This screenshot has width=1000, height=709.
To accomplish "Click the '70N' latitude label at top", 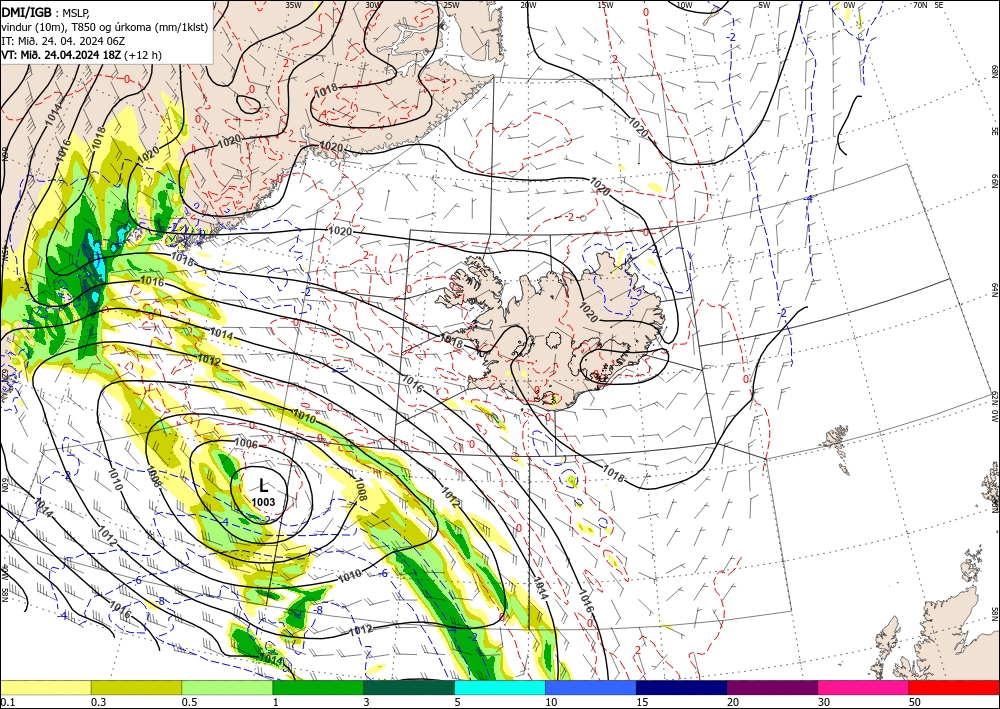I will click(x=920, y=5).
